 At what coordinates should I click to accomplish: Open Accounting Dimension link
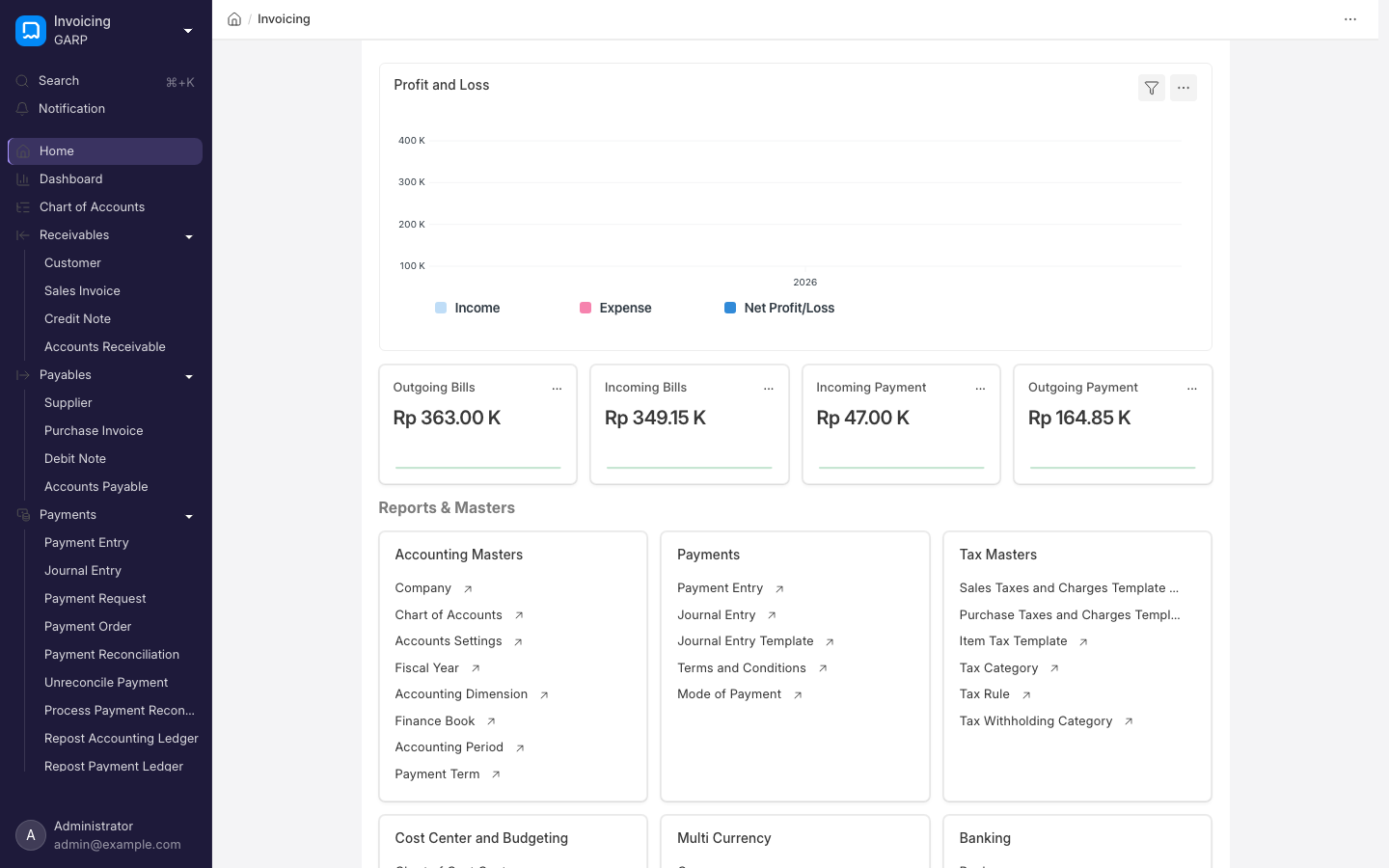point(461,694)
